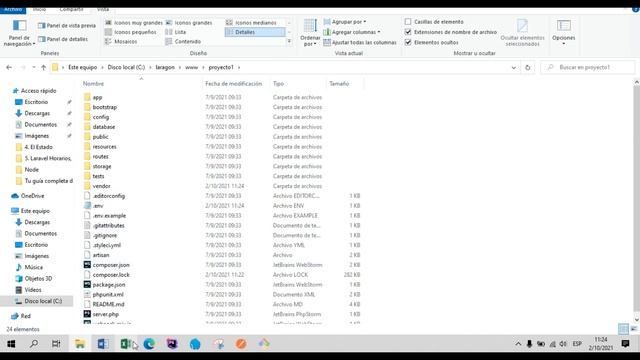Uncheck Elementos ocultos checkbox

tap(408, 42)
